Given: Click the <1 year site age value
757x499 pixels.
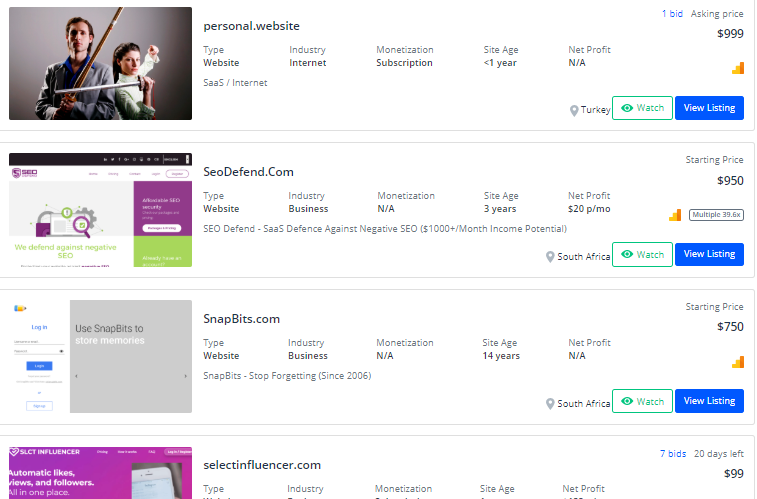Looking at the screenshot, I should pyautogui.click(x=500, y=63).
